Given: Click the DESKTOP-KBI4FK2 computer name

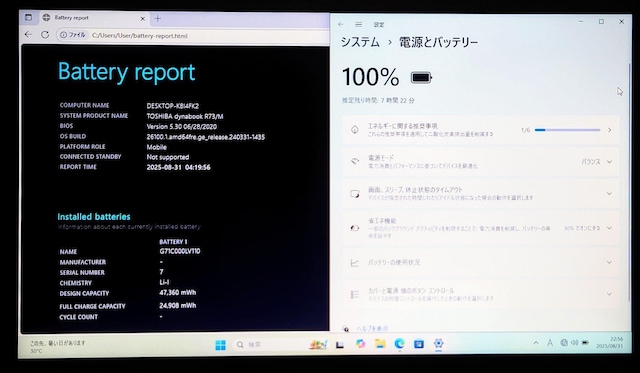Looking at the screenshot, I should click(x=173, y=106).
